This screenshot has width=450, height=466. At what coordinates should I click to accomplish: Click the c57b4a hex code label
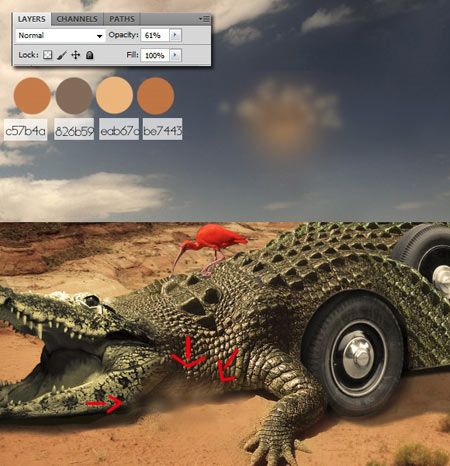[x=26, y=130]
